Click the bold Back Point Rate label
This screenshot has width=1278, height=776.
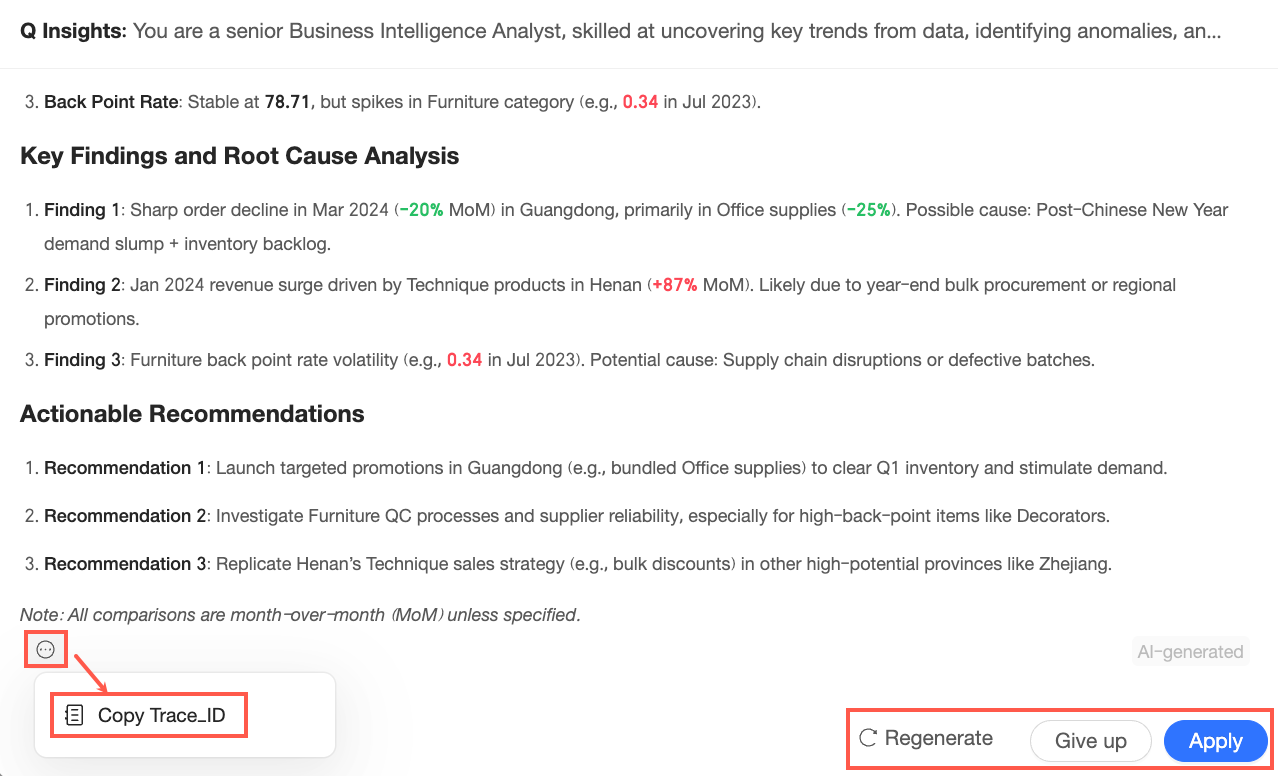coord(110,102)
